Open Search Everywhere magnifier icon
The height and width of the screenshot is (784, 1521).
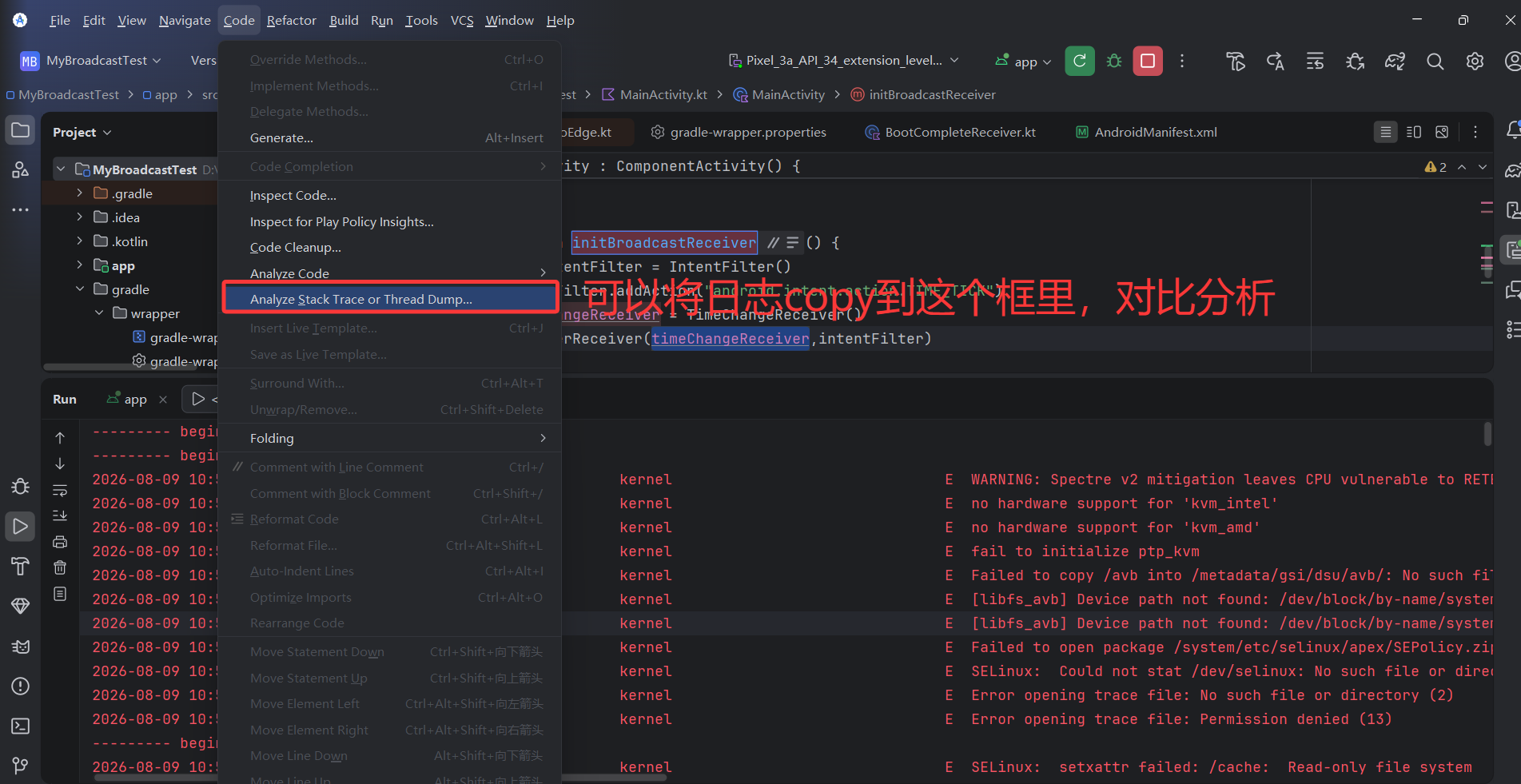(x=1435, y=61)
